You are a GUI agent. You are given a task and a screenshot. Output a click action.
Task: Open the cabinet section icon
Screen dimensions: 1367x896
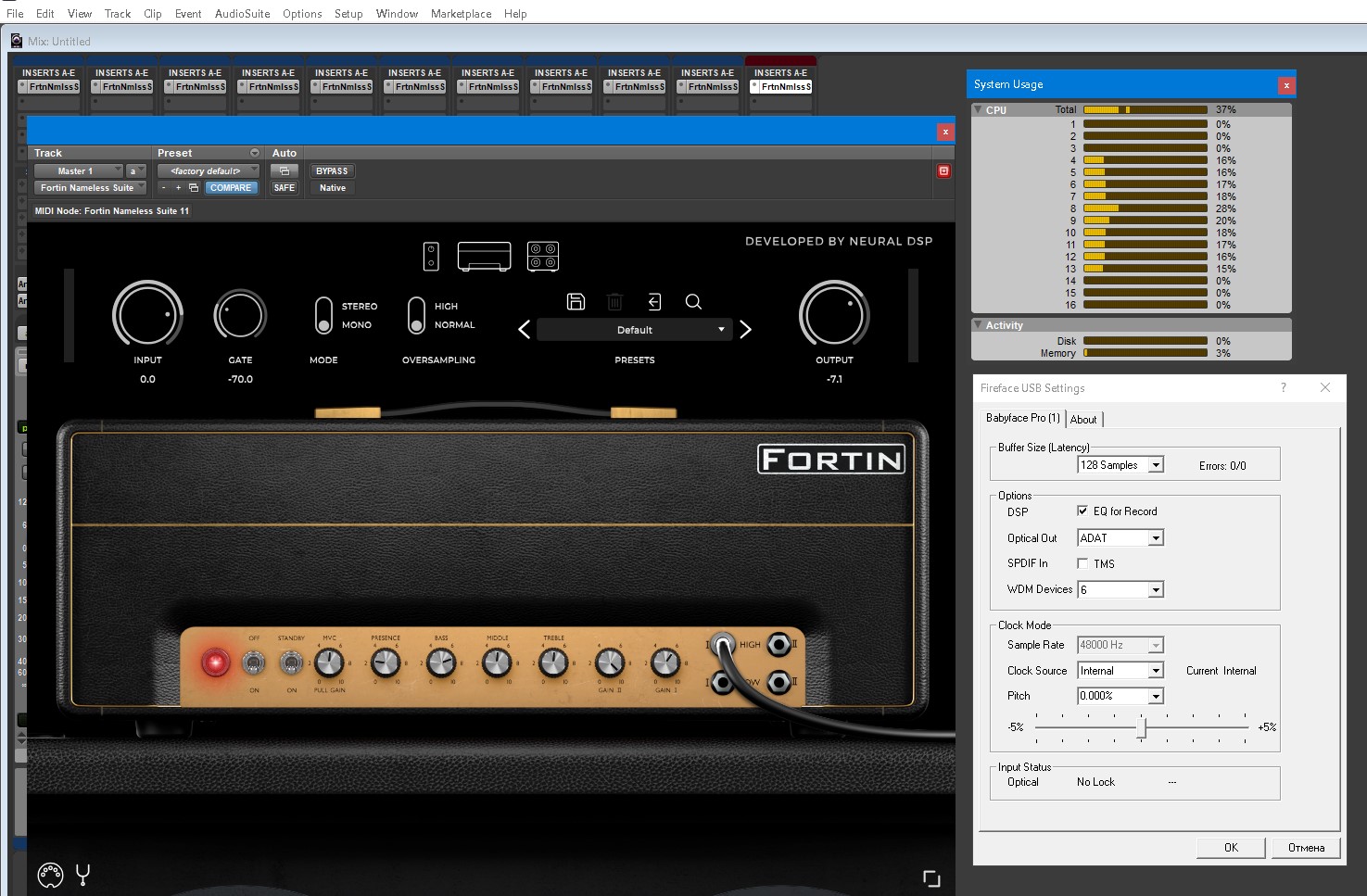coord(543,256)
